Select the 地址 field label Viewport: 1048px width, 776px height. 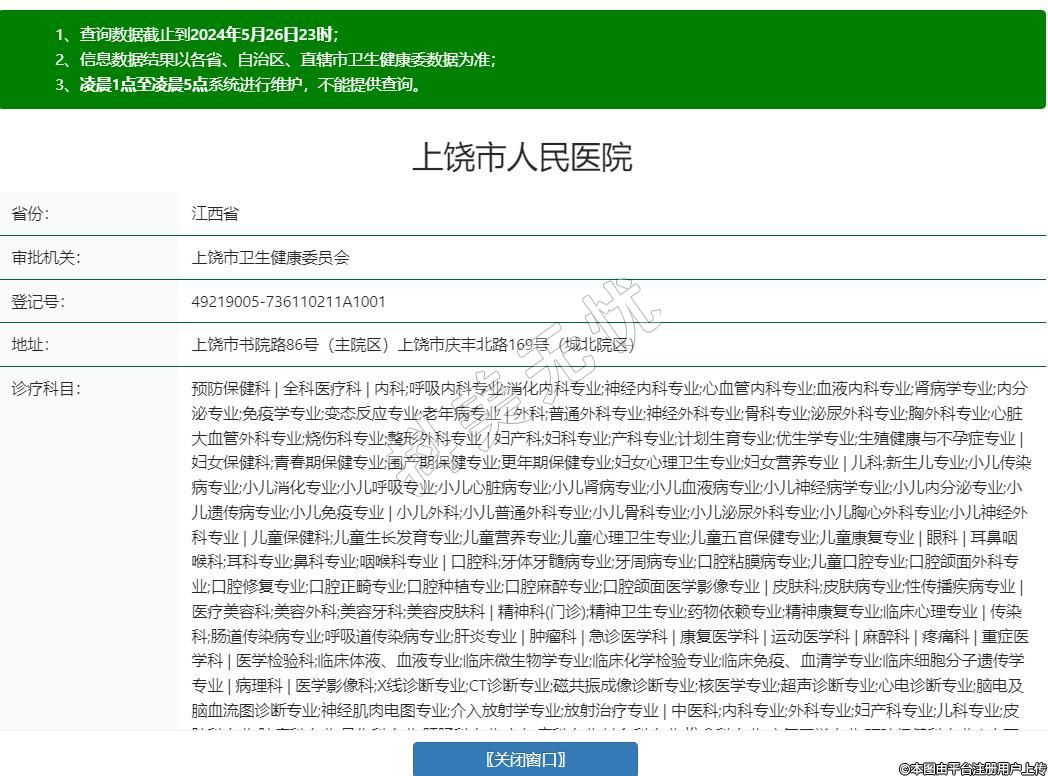coord(30,345)
